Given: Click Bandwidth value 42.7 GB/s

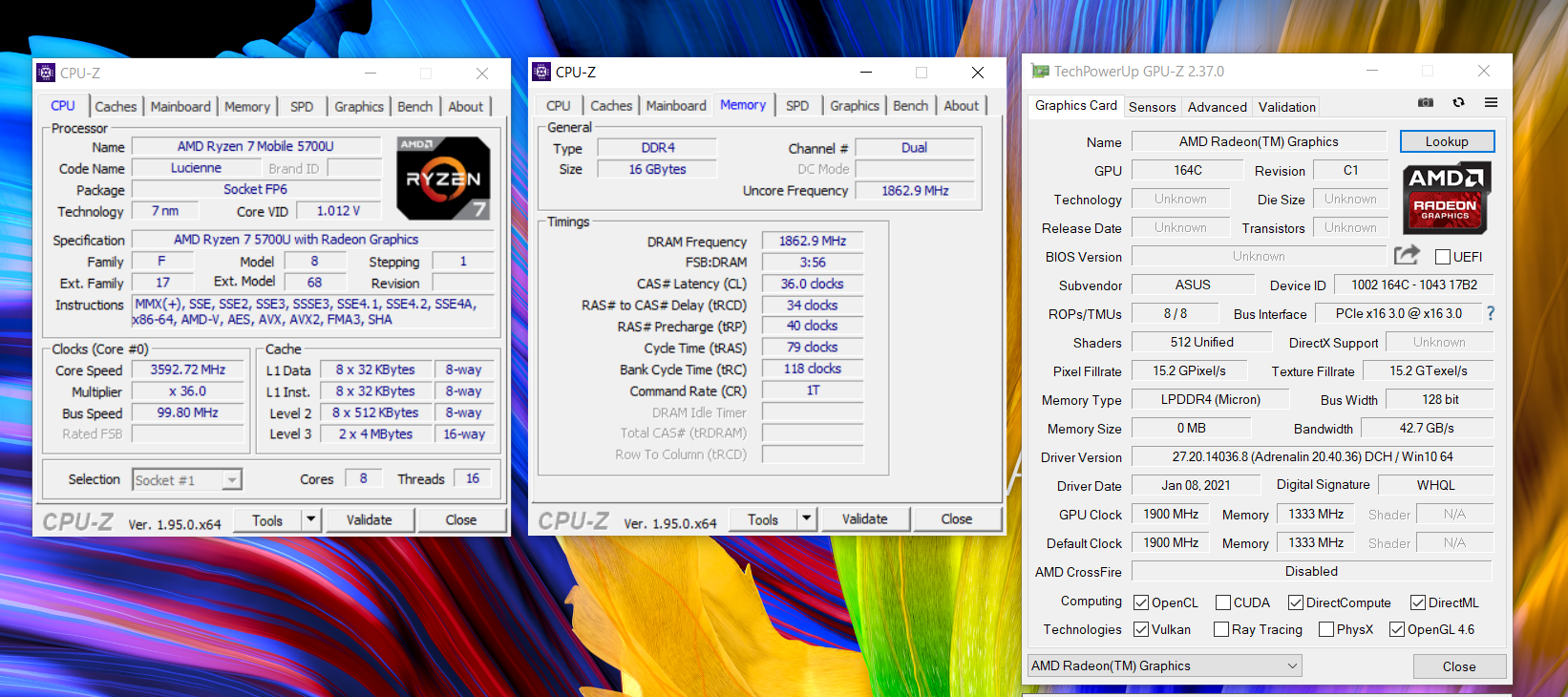Looking at the screenshot, I should point(1427,428).
